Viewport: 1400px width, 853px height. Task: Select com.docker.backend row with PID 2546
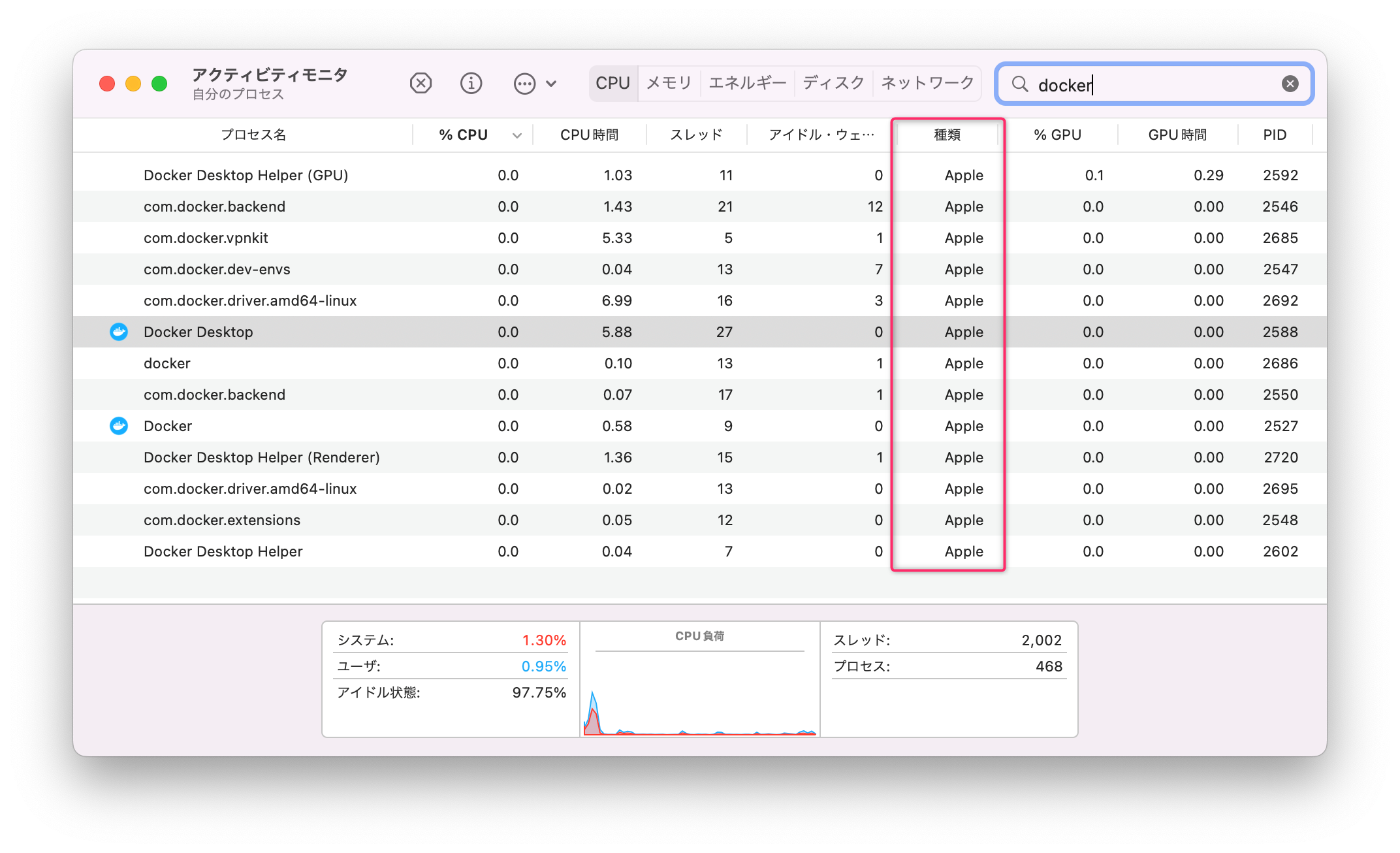[x=700, y=206]
